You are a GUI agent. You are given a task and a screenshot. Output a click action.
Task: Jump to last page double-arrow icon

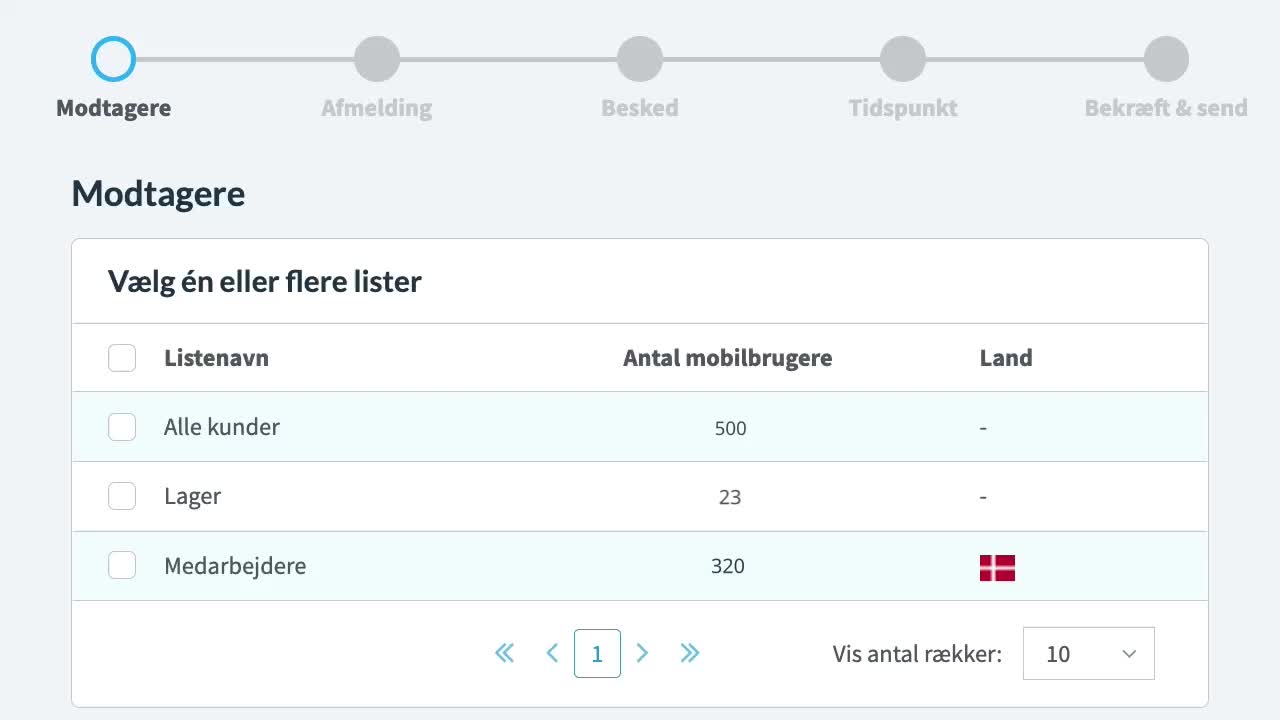pos(690,653)
